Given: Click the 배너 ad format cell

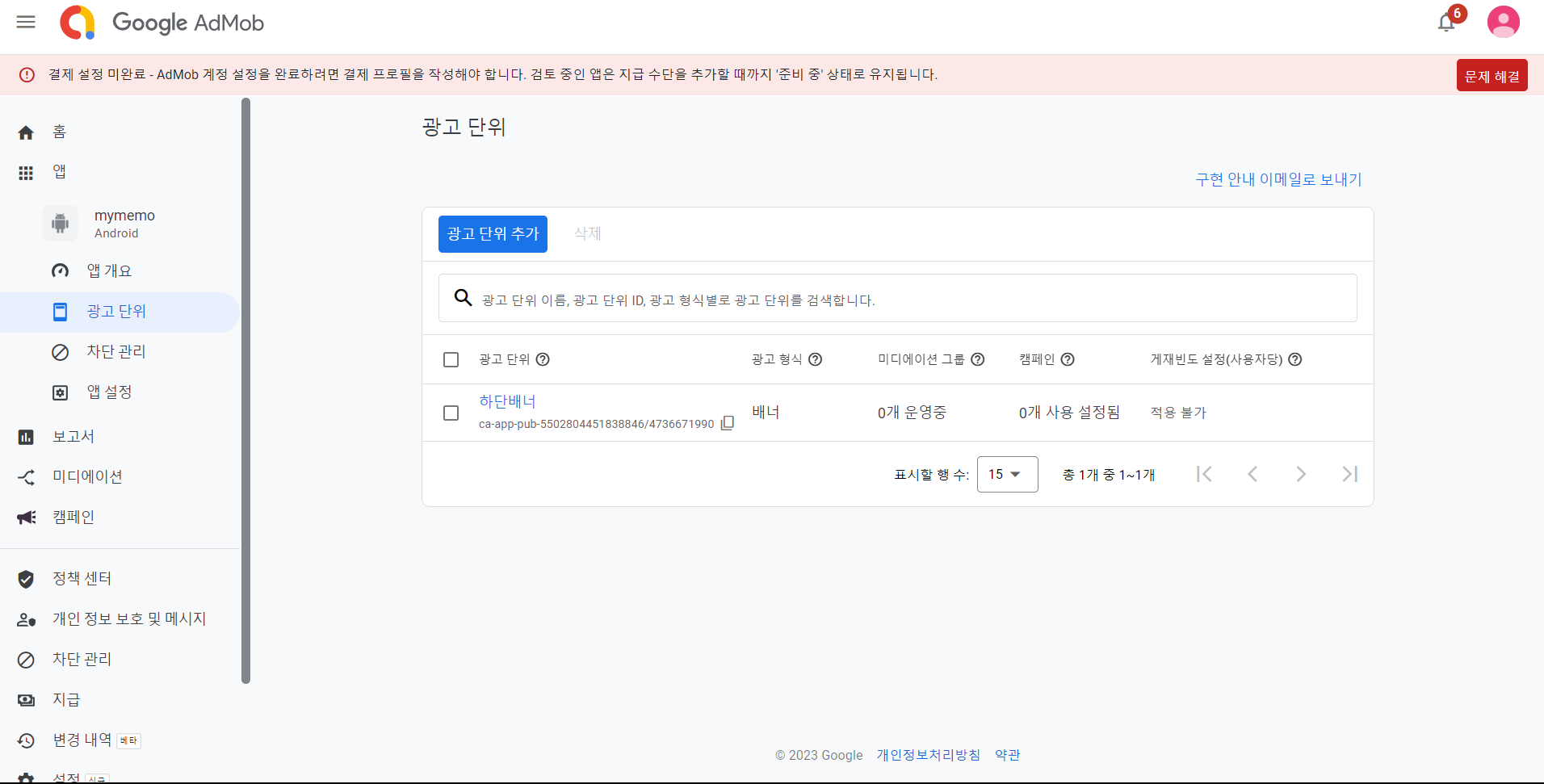Looking at the screenshot, I should click(x=766, y=413).
